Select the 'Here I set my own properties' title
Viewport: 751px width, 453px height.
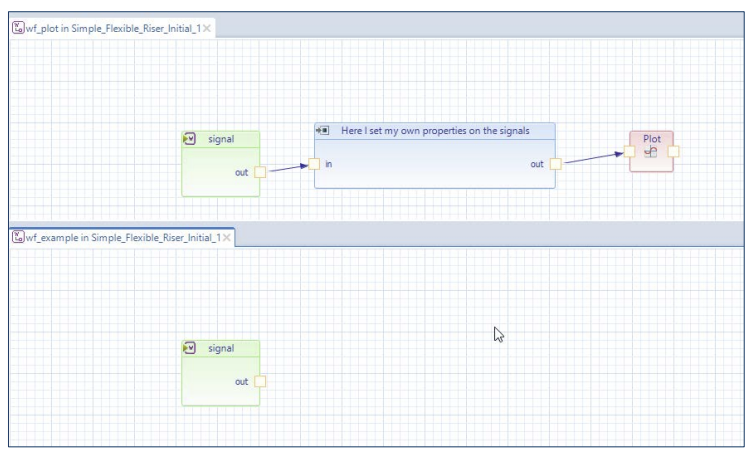click(x=435, y=131)
